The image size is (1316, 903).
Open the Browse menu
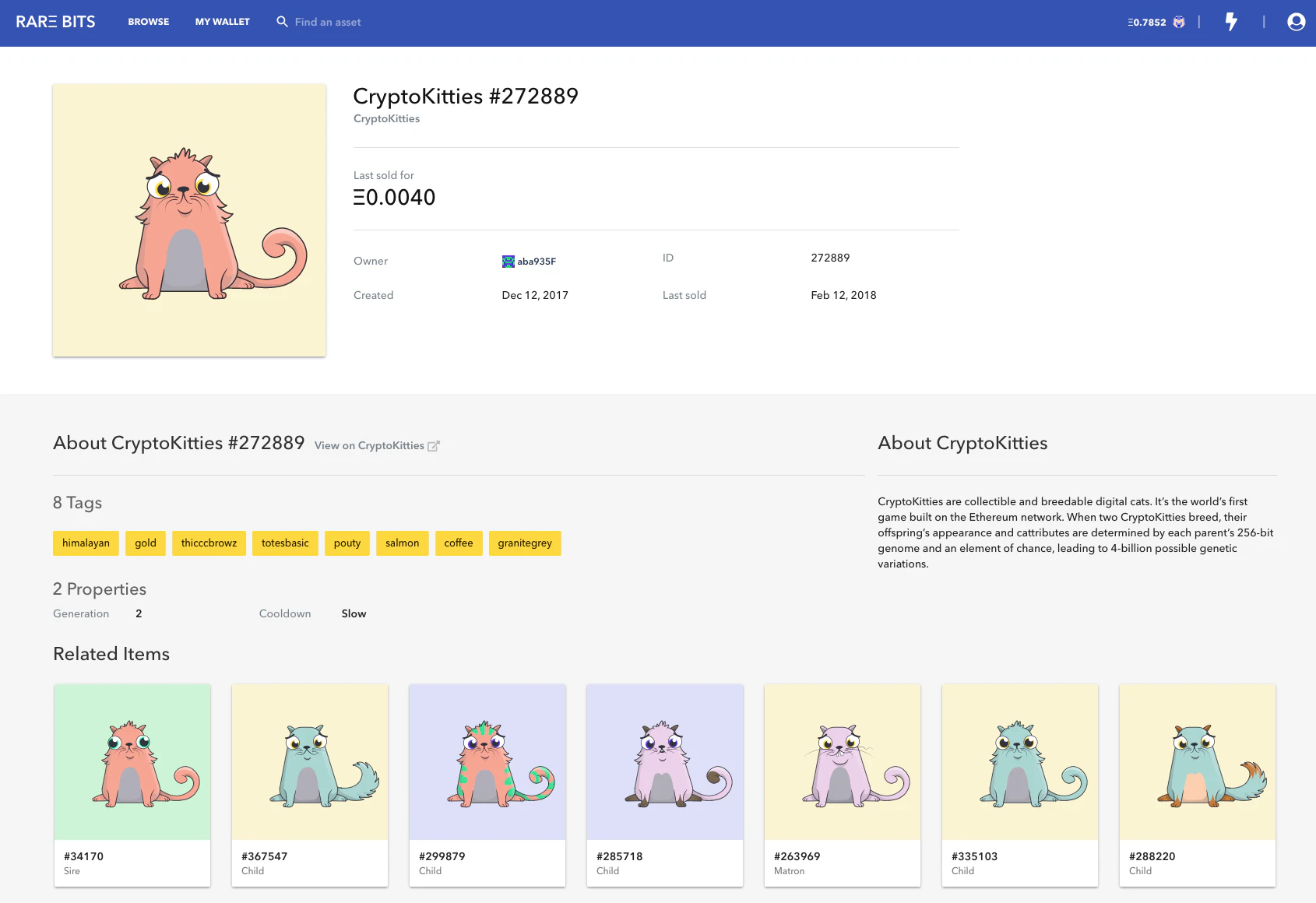pyautogui.click(x=149, y=22)
